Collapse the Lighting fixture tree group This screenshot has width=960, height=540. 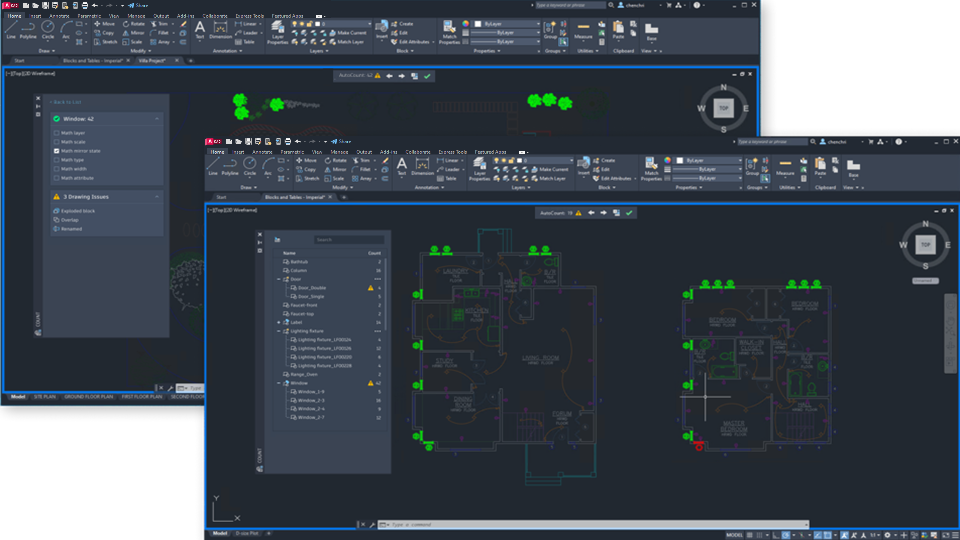point(279,331)
